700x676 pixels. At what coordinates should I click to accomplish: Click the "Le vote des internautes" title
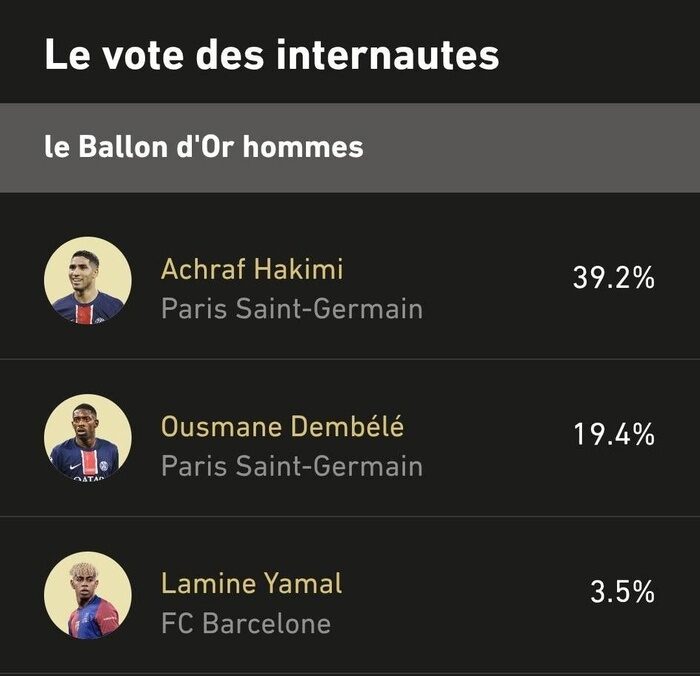click(x=271, y=55)
